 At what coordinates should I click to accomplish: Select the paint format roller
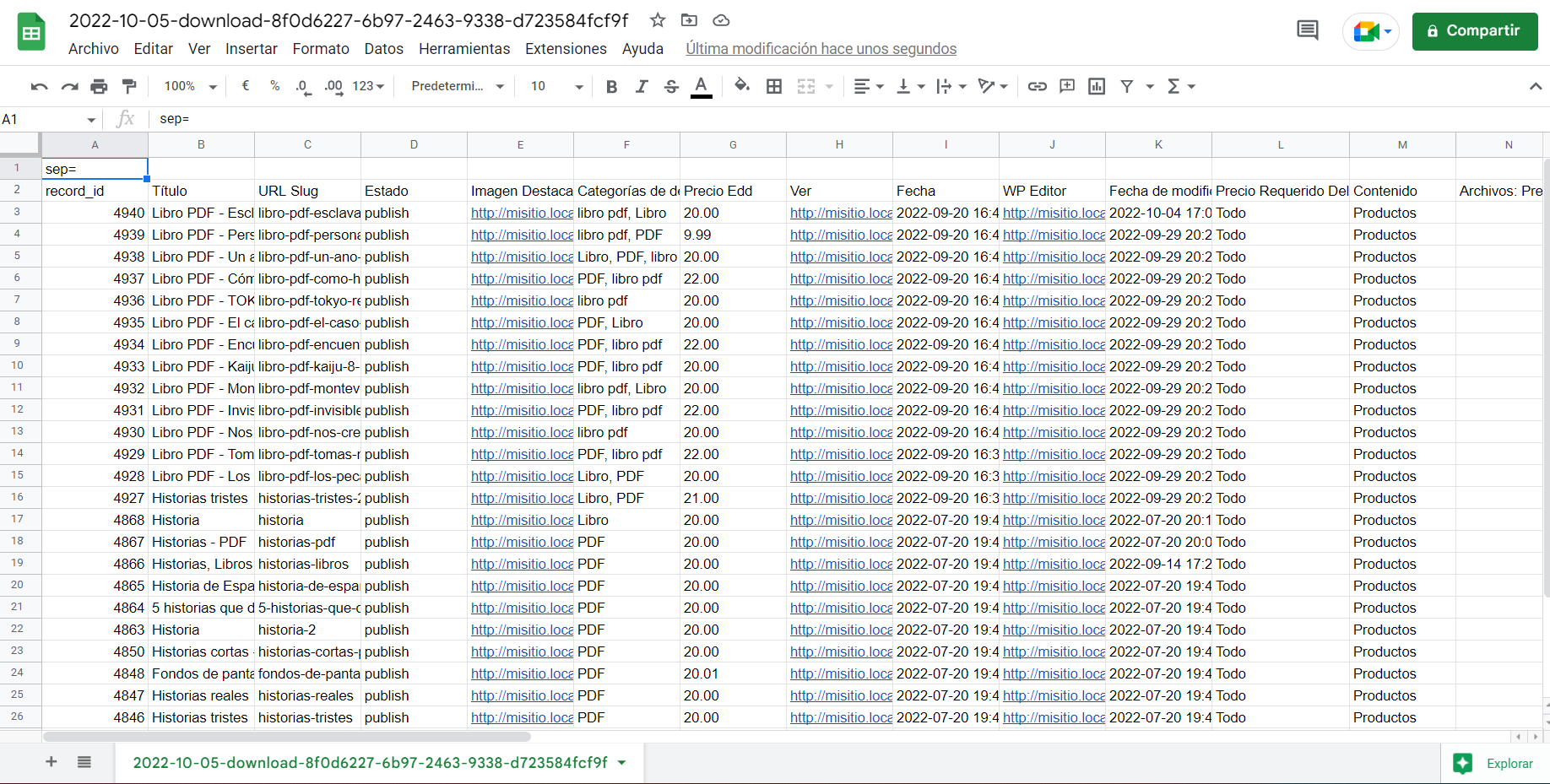[x=129, y=86]
